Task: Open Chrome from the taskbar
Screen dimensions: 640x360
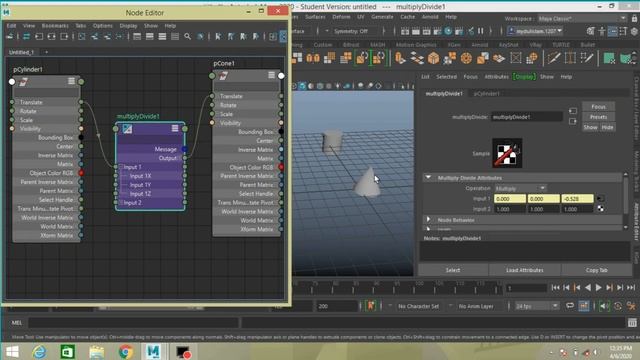Action: pos(126,352)
